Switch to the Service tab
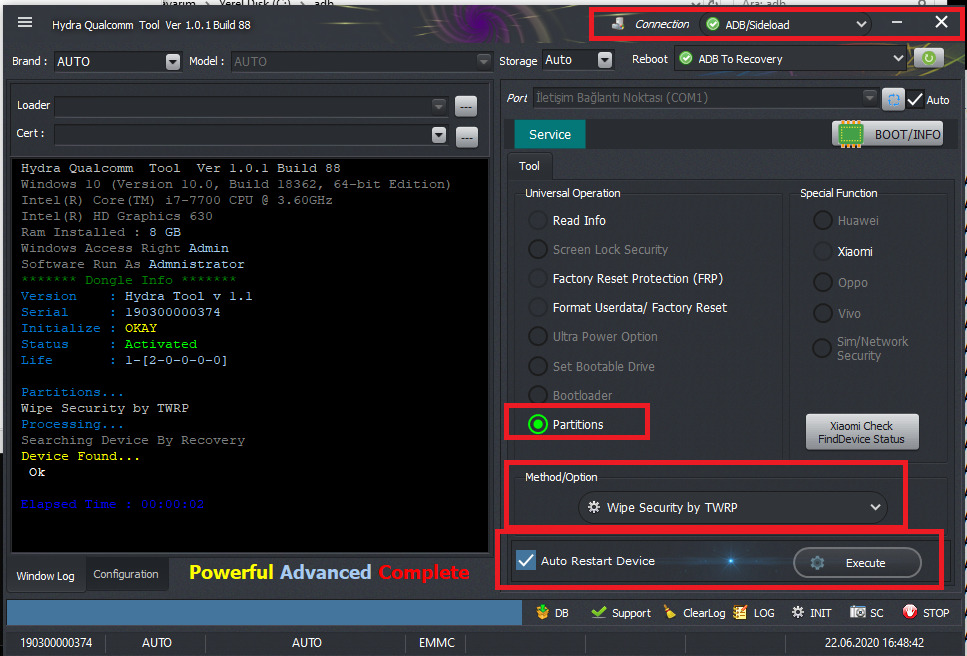Viewport: 967px width, 656px height. pos(549,134)
